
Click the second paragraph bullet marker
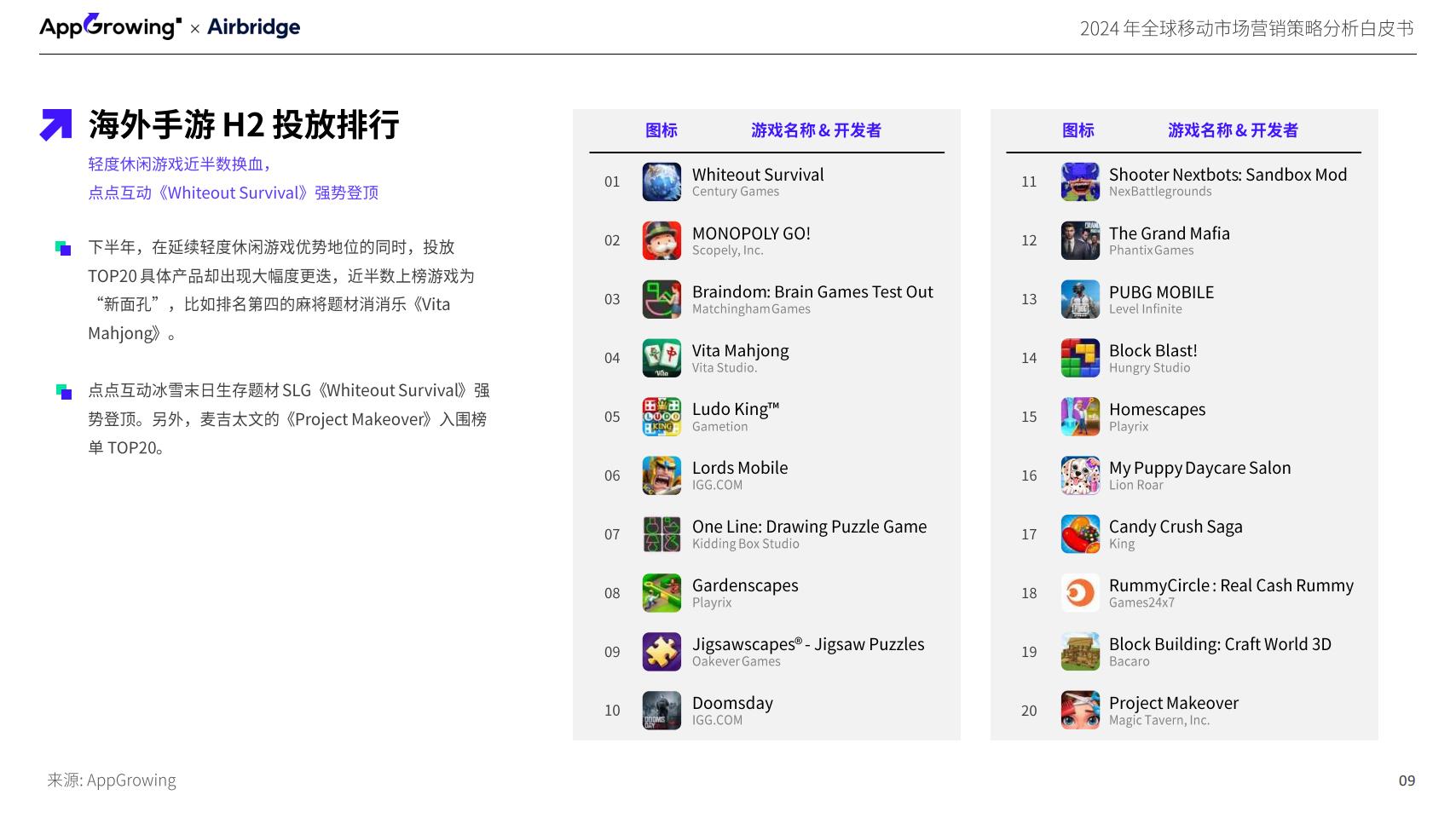click(x=63, y=391)
